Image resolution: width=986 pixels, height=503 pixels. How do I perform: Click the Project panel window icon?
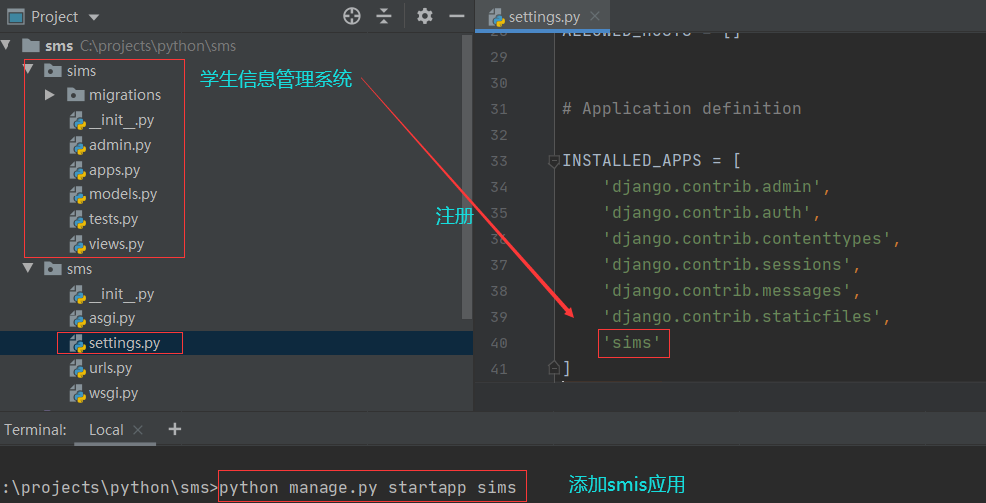click(x=15, y=16)
